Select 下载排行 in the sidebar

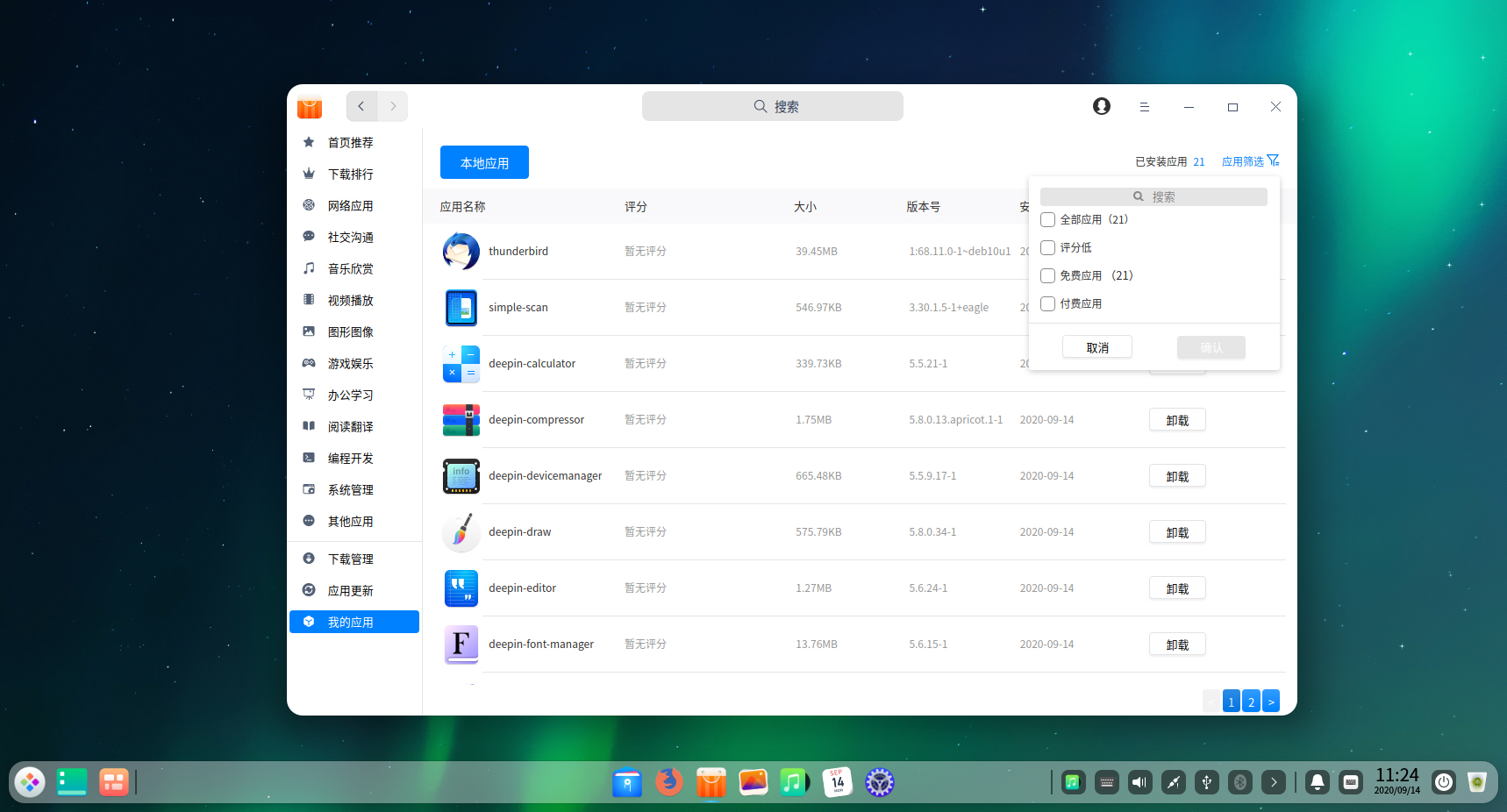pos(354,174)
